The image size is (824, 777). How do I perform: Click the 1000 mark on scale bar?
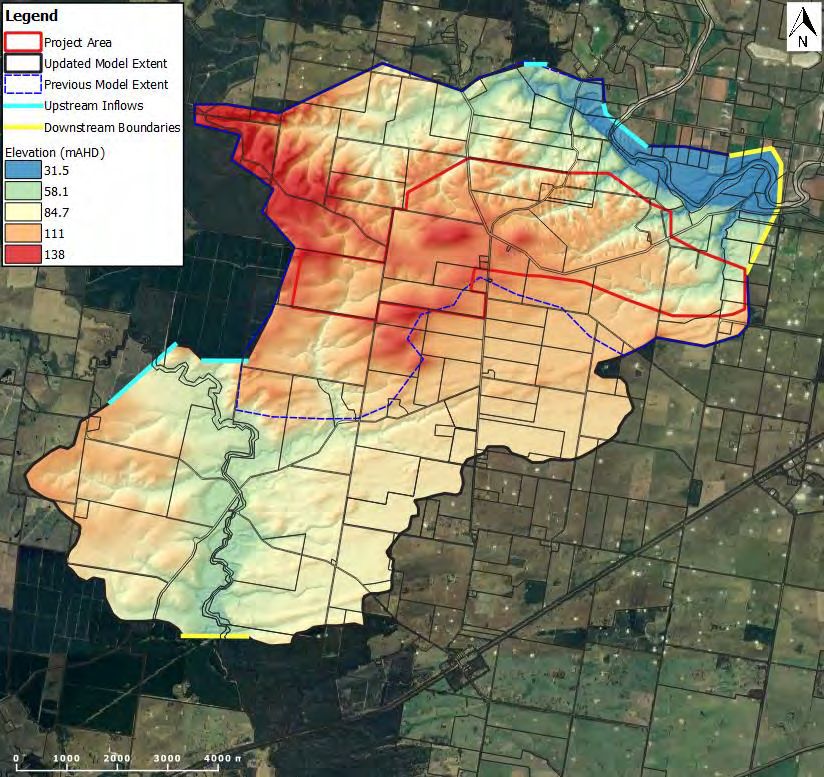(x=66, y=758)
